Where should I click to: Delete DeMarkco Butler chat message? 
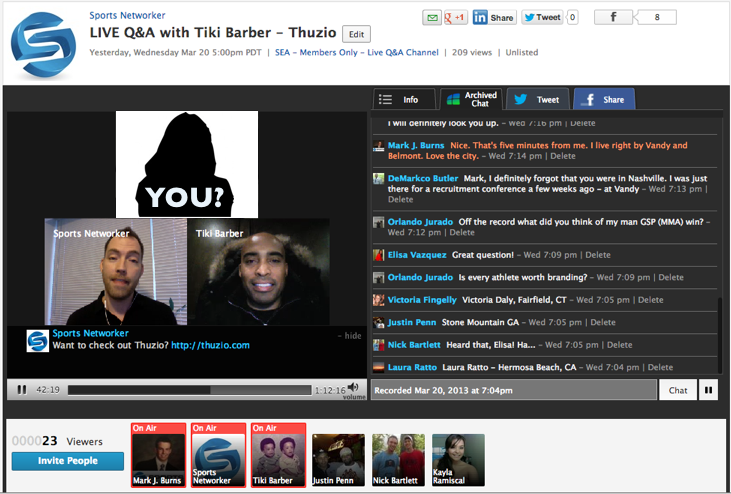[400, 199]
